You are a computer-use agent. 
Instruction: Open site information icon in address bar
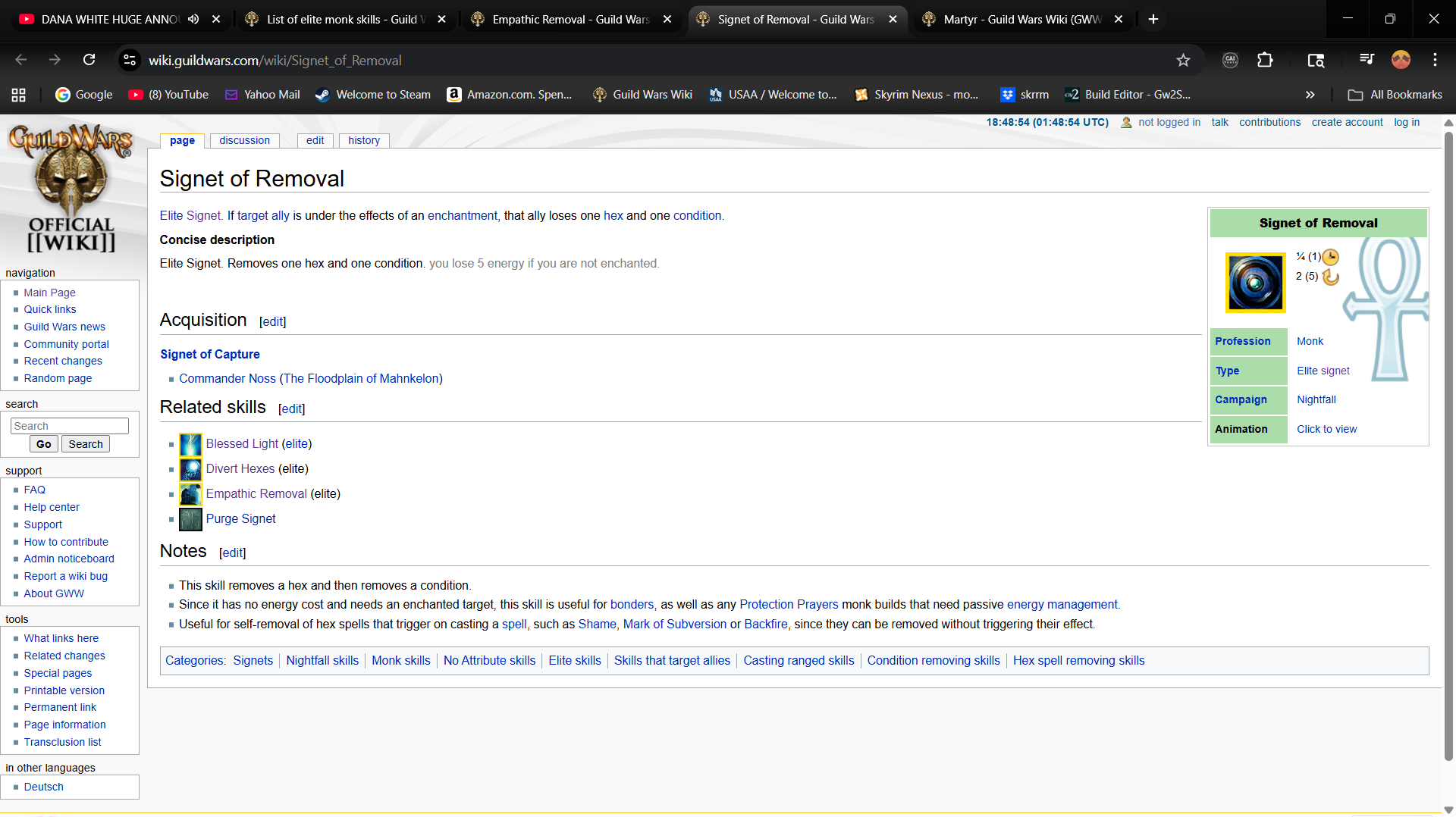click(130, 60)
